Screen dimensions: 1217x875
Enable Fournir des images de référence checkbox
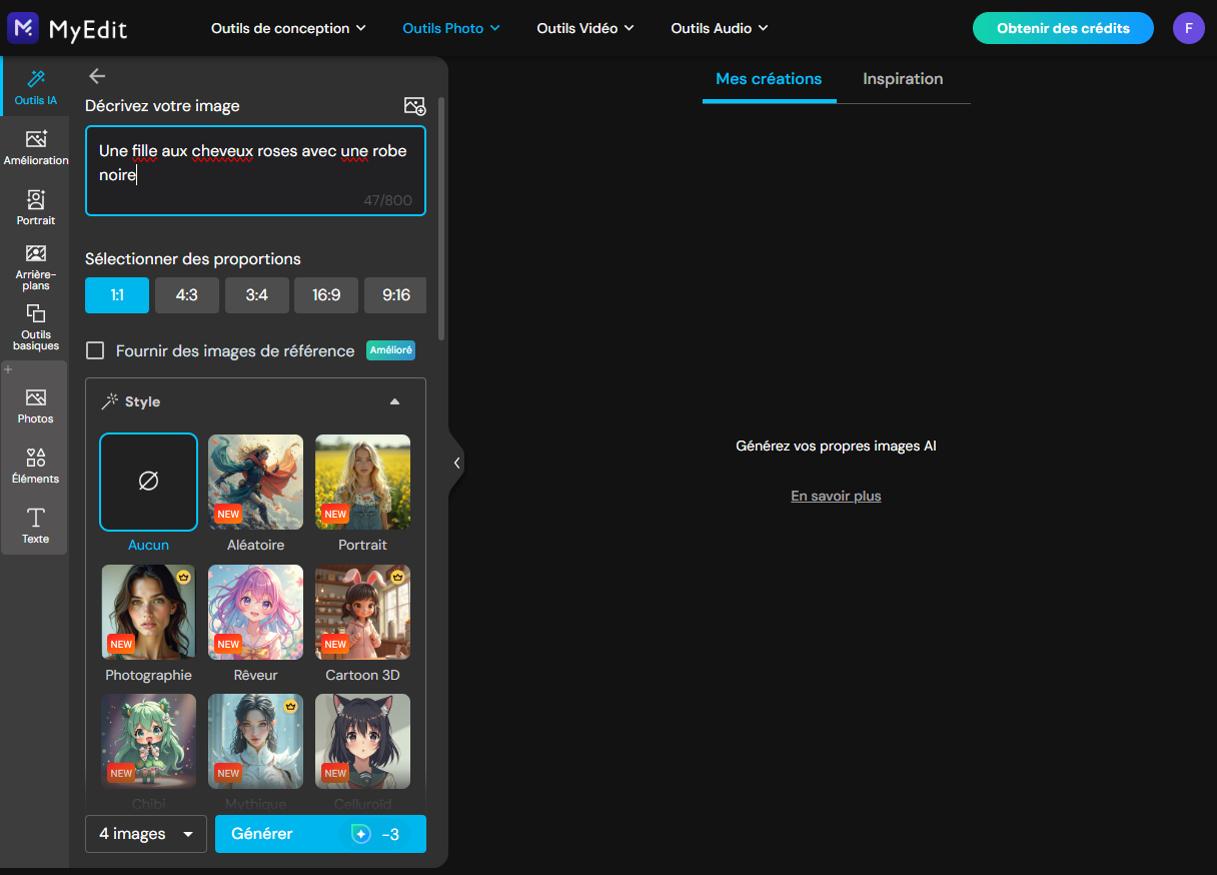(x=95, y=351)
